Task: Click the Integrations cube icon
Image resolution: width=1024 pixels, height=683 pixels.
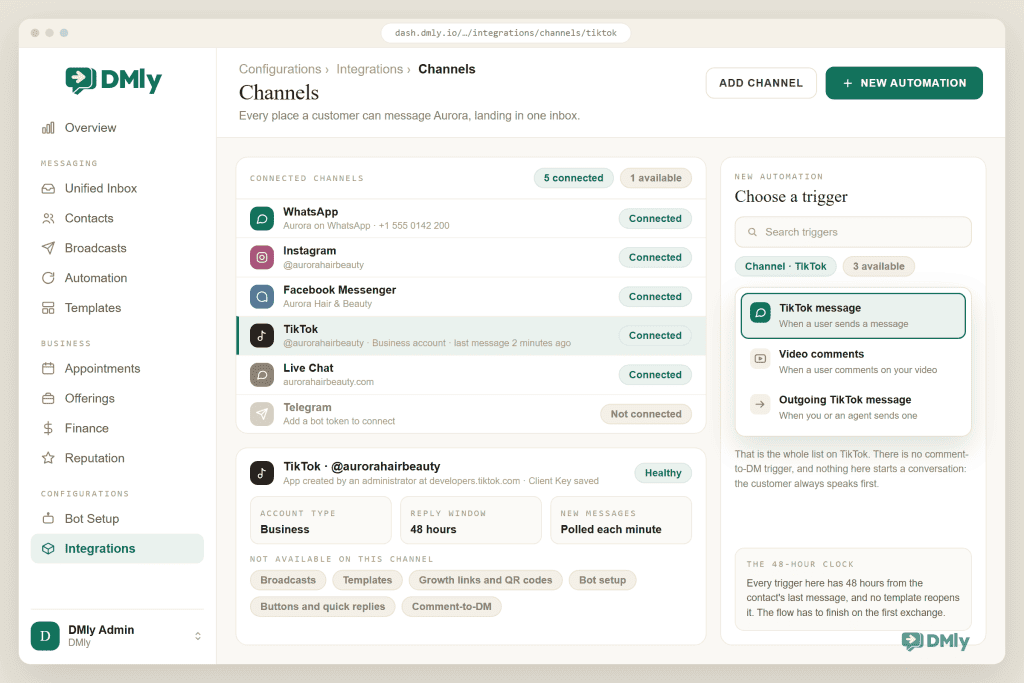Action: tap(48, 549)
